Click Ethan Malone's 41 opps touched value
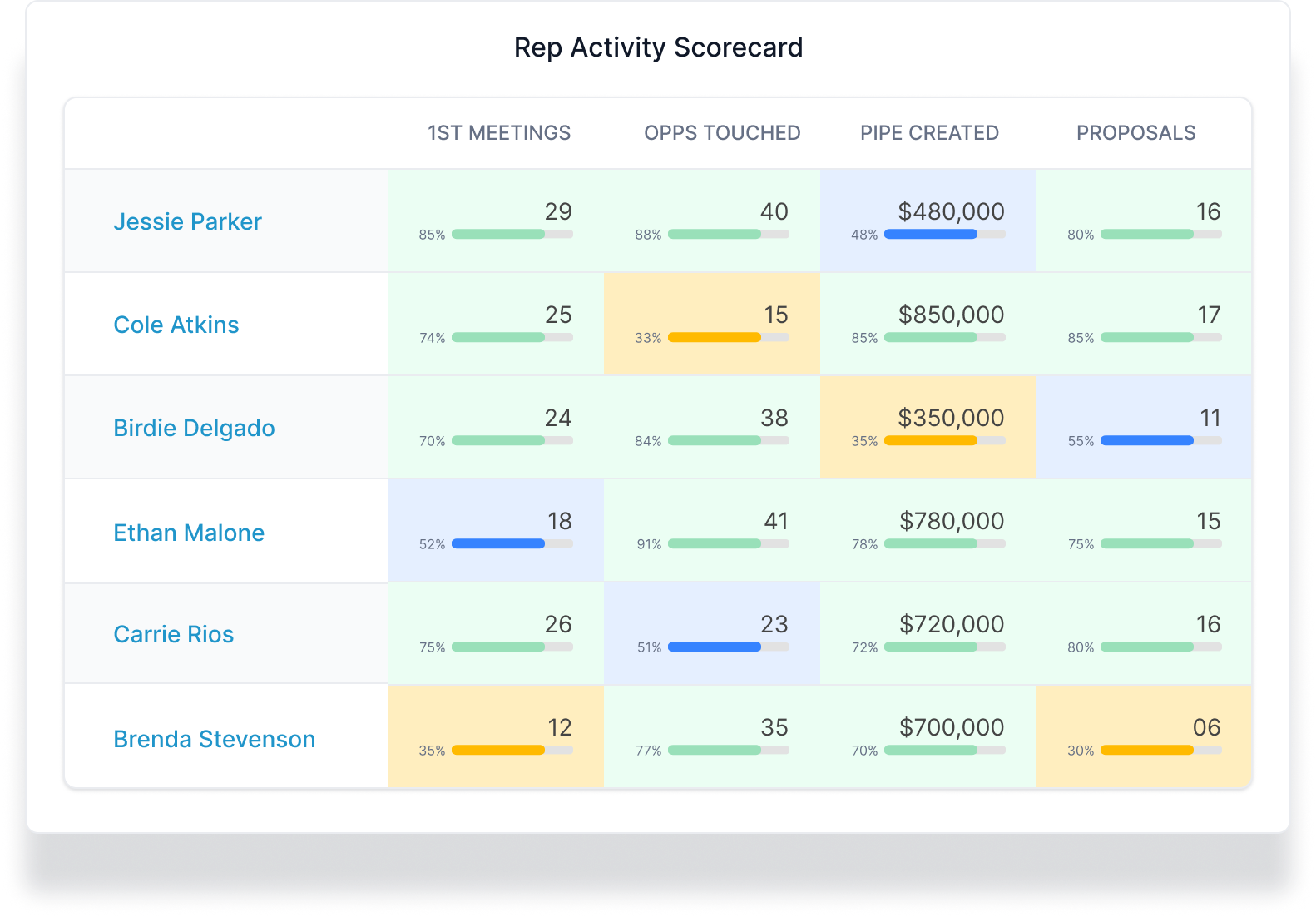Viewport: 1316px width, 917px height. [775, 522]
